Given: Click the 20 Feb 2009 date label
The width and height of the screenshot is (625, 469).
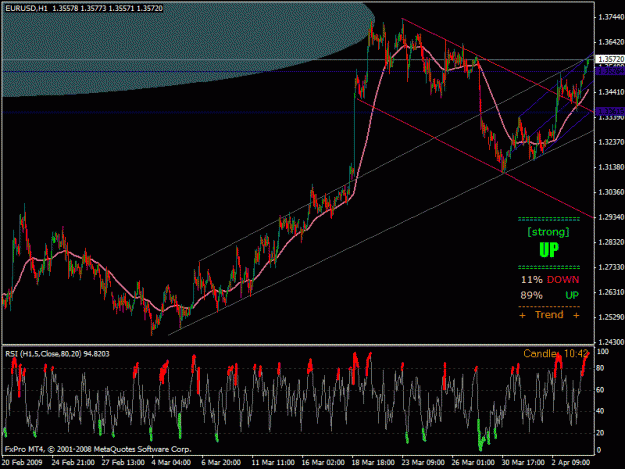Looking at the screenshot, I should pos(22,463).
